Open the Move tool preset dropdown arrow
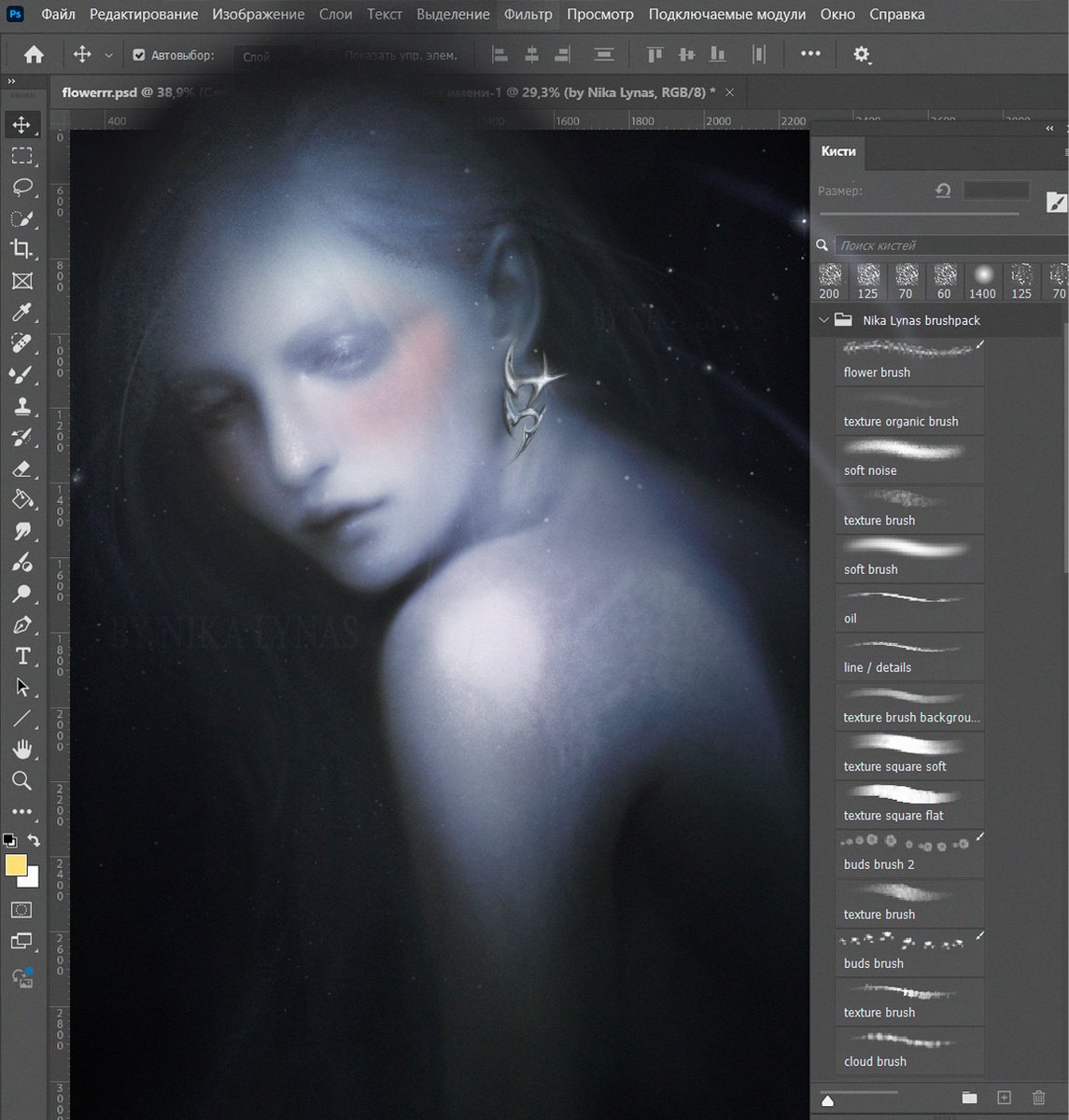Image resolution: width=1069 pixels, height=1120 pixels. 108,55
